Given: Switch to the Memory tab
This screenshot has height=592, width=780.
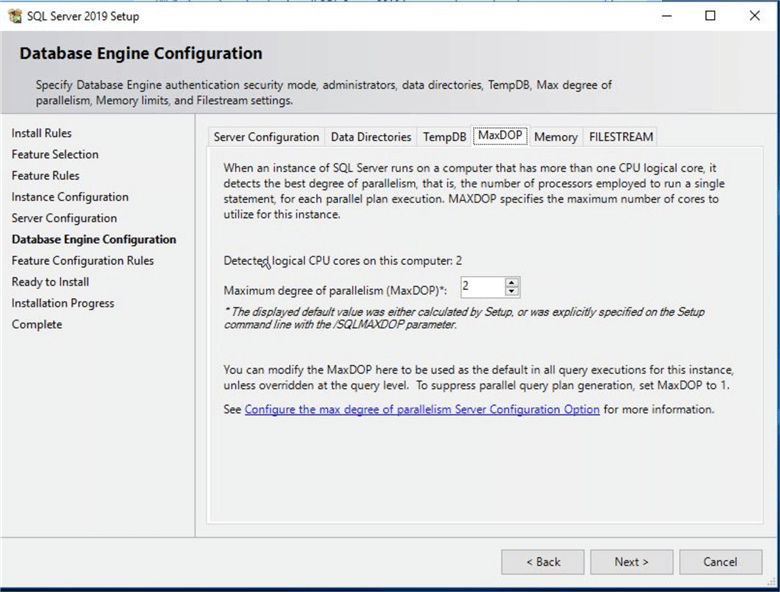Looking at the screenshot, I should pos(555,137).
